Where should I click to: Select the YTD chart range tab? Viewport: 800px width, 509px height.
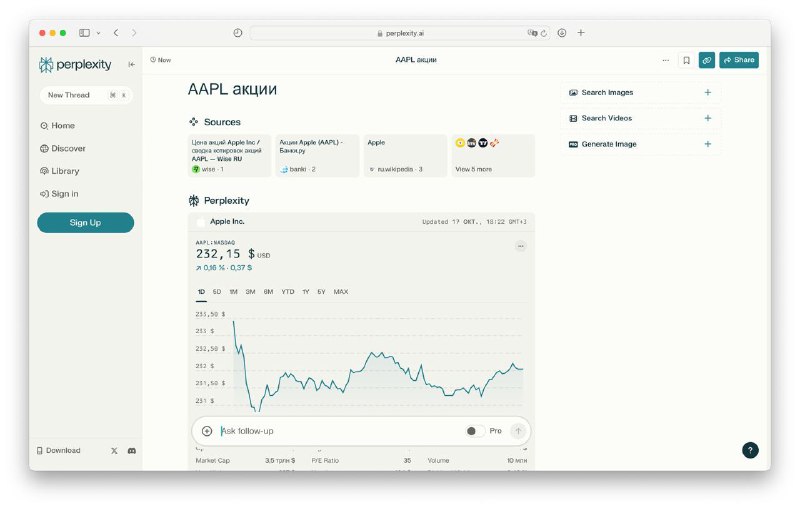tap(288, 292)
